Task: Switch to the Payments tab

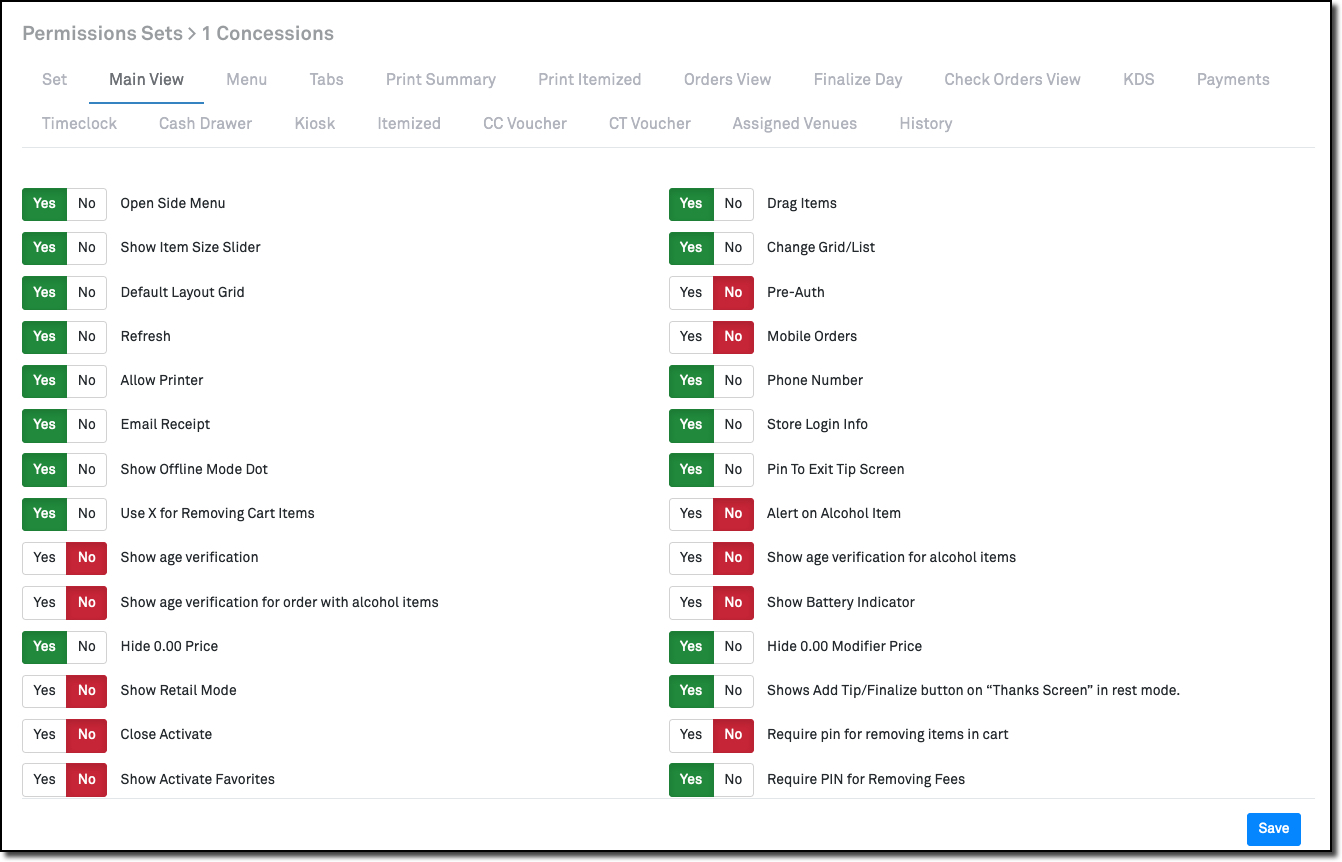Action: [1233, 79]
